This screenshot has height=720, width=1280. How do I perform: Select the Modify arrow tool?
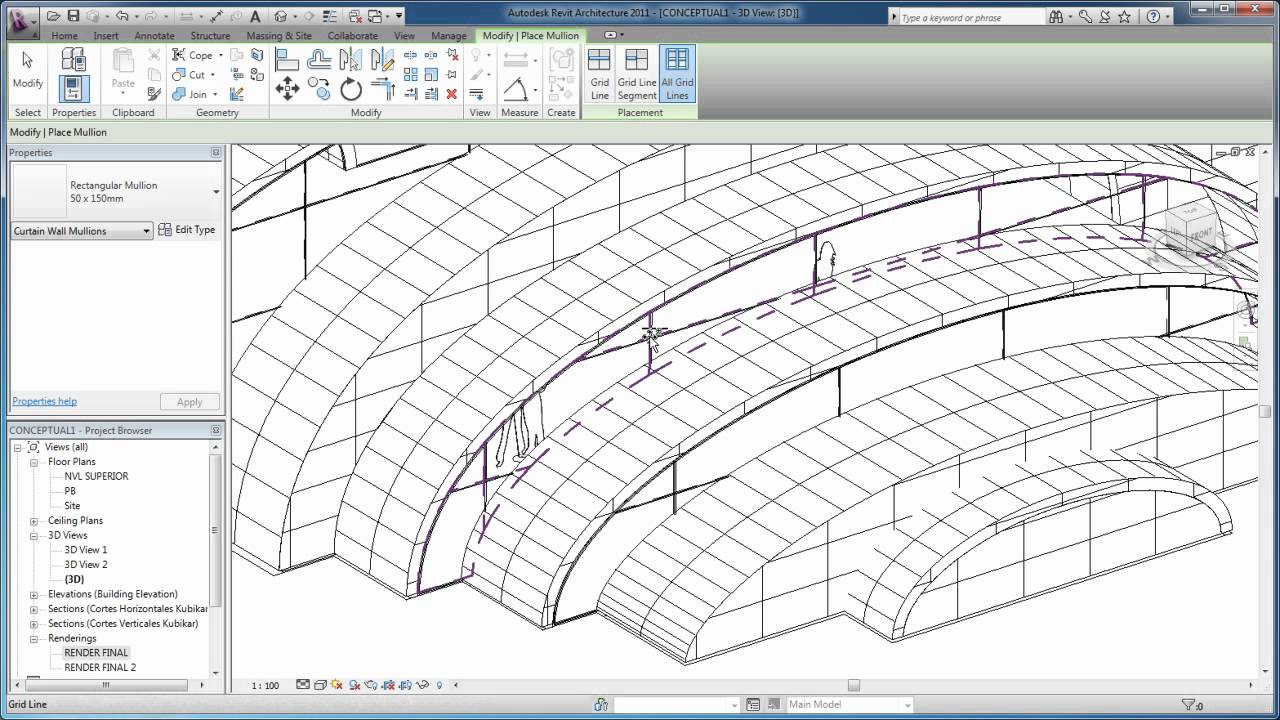[x=28, y=70]
